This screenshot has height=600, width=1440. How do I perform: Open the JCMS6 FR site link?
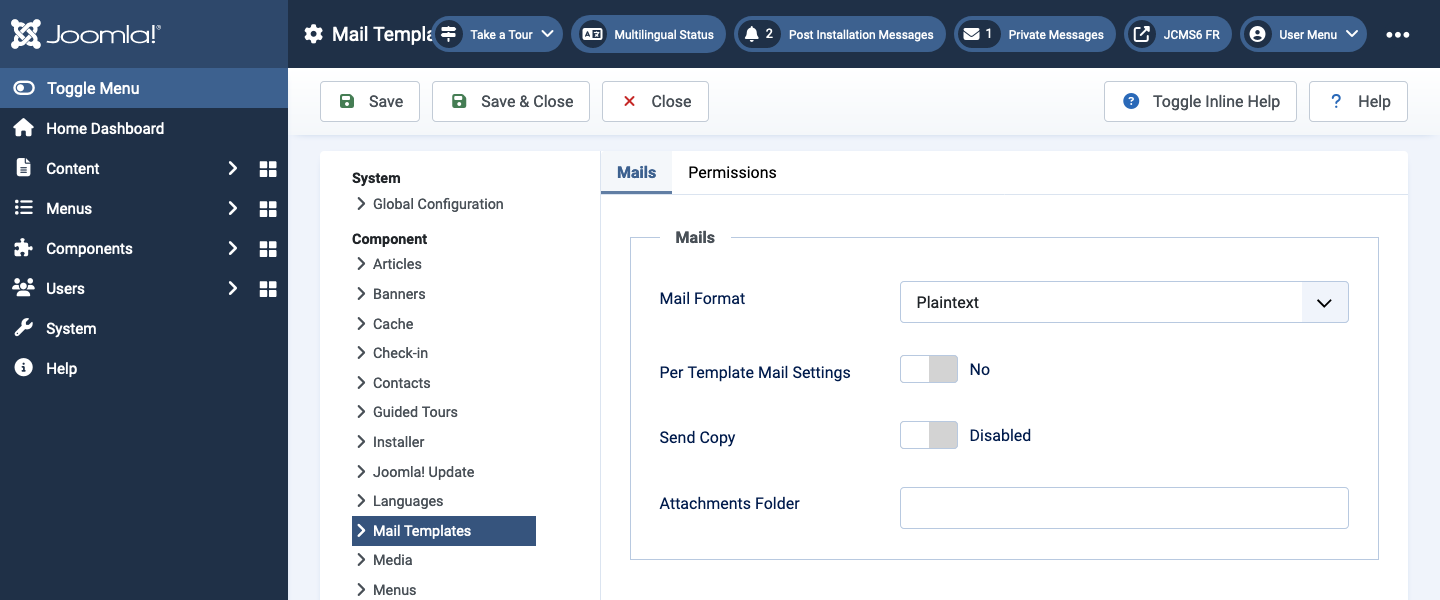pos(1178,34)
